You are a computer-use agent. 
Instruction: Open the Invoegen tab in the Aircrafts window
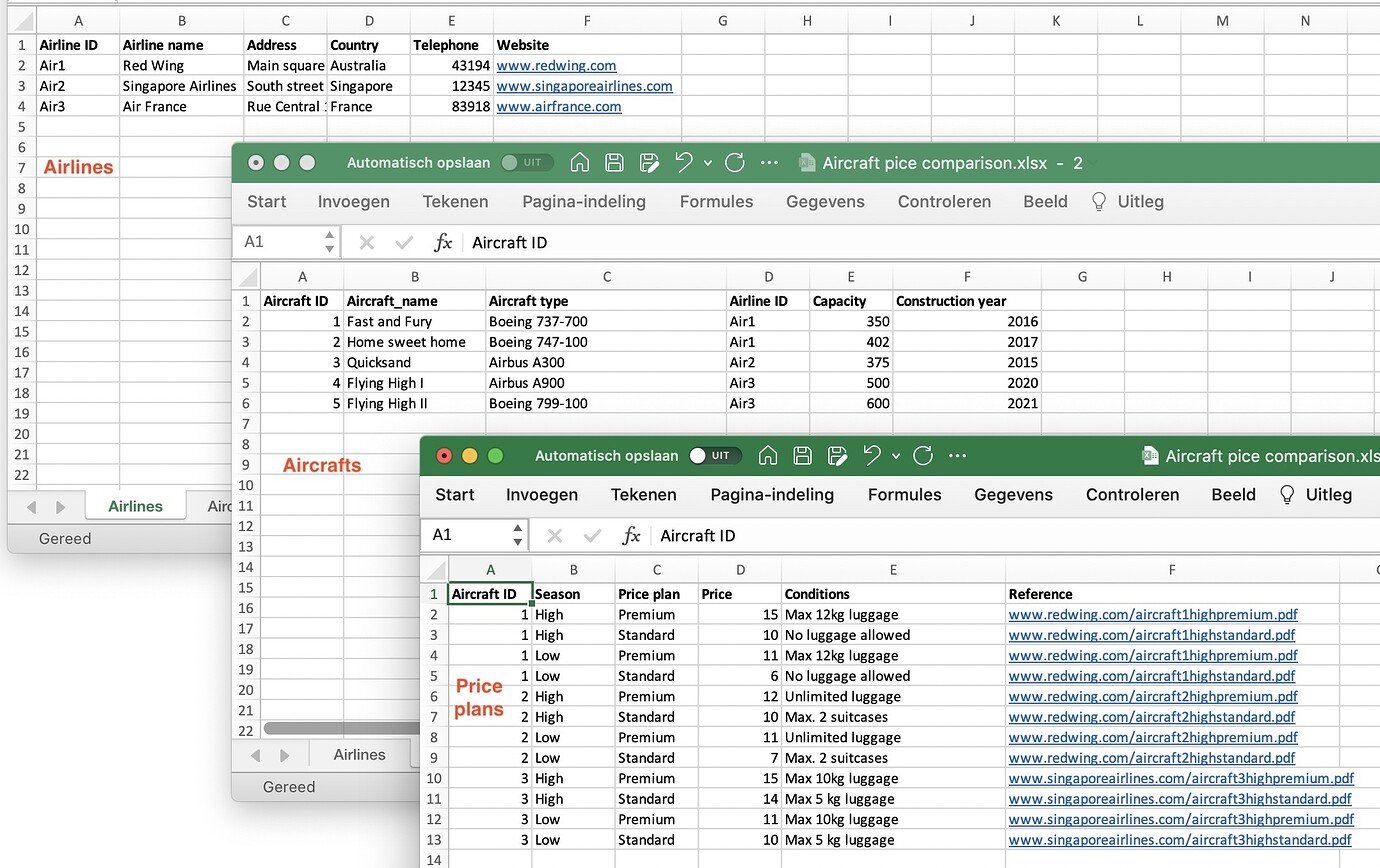point(354,202)
